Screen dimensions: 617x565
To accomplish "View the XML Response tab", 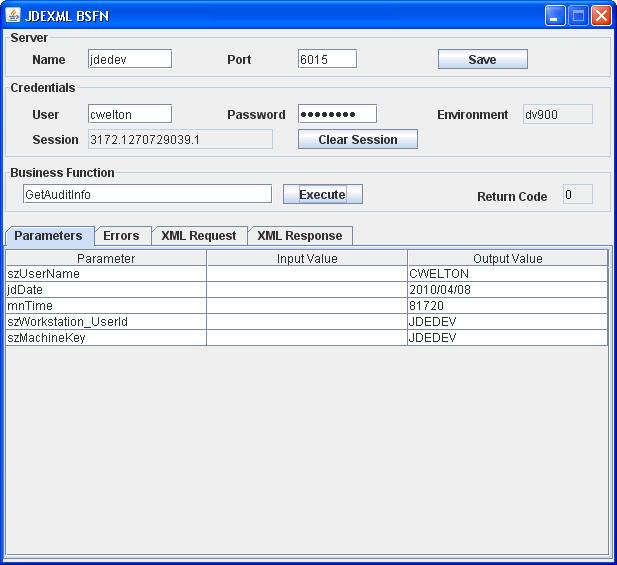I will (299, 236).
